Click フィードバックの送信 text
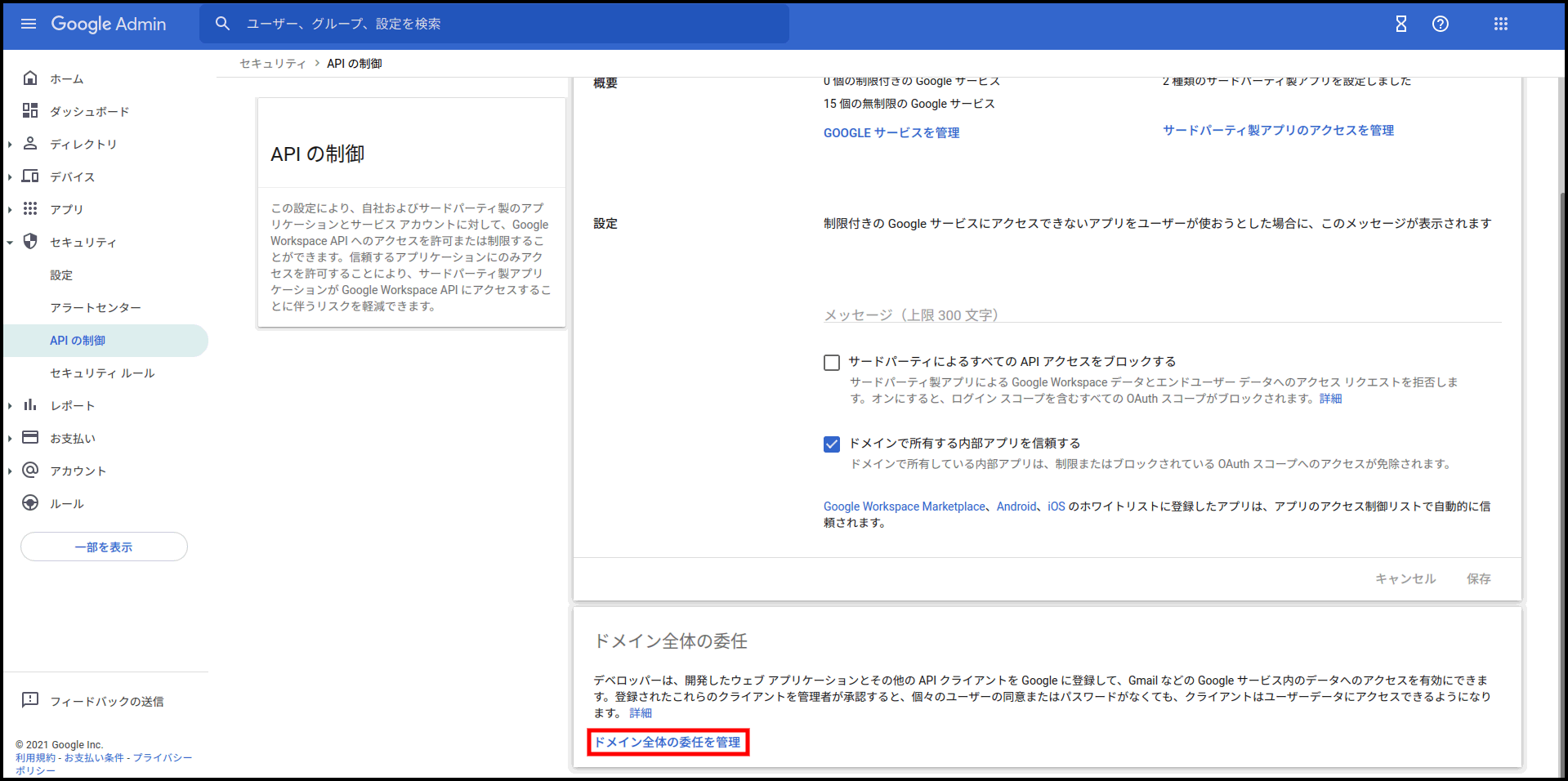 point(107,701)
